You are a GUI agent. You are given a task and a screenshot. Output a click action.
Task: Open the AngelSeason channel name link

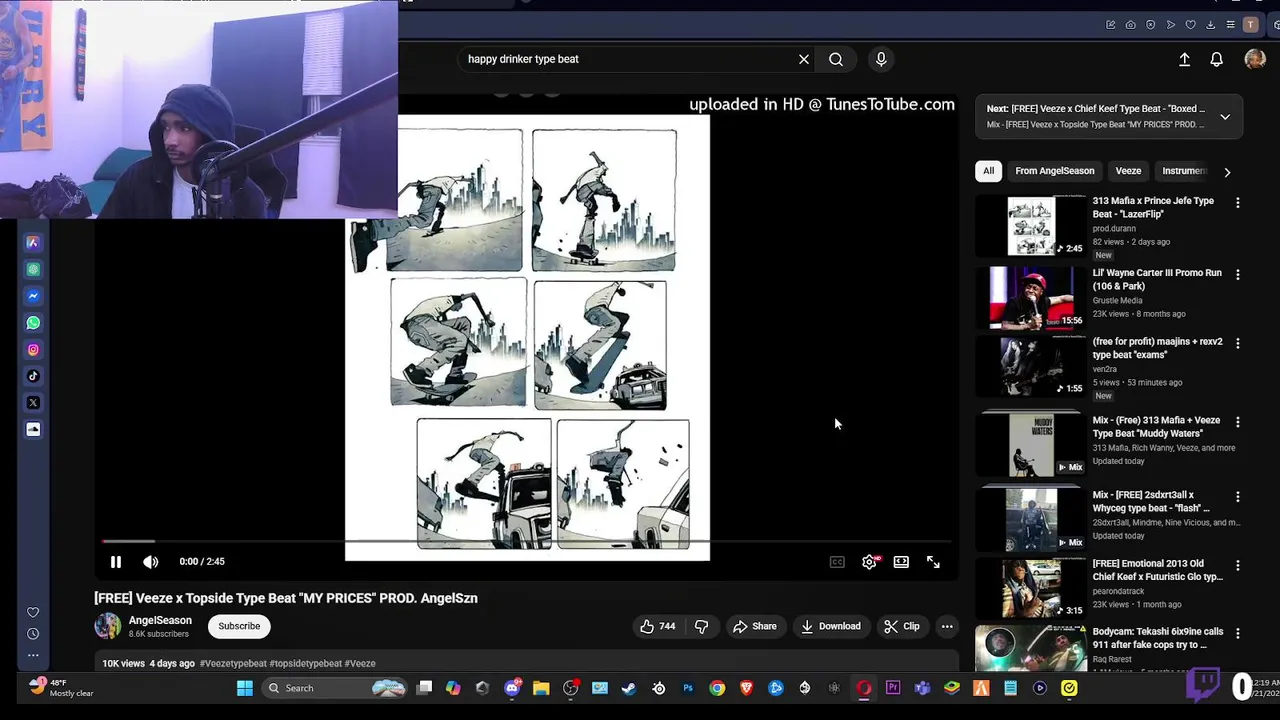tap(160, 620)
